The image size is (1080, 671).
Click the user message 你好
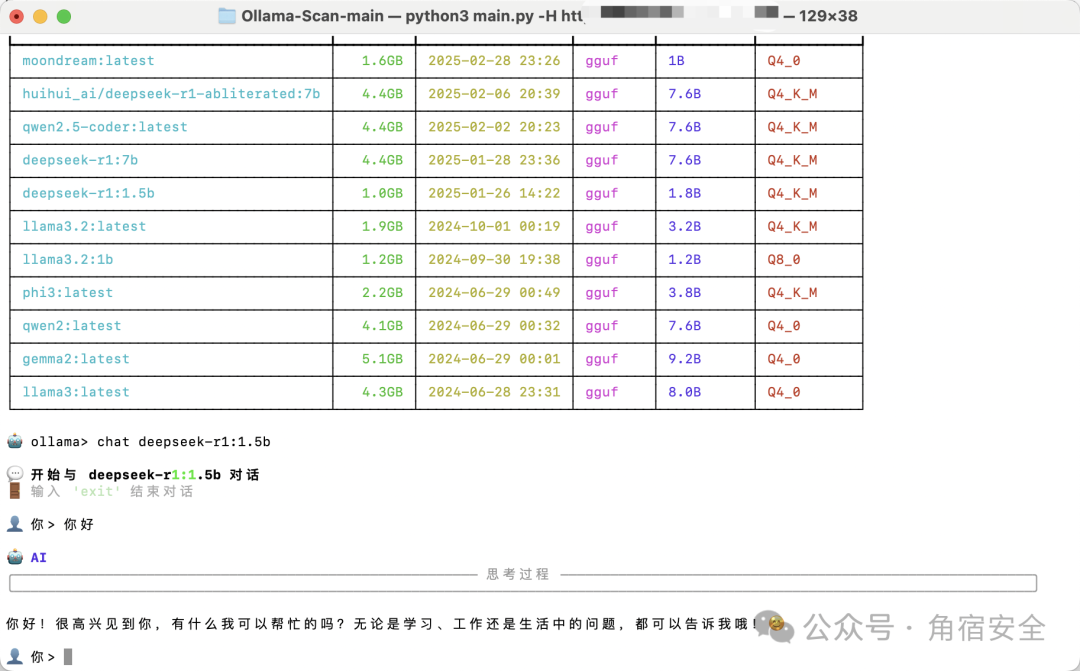pos(79,524)
